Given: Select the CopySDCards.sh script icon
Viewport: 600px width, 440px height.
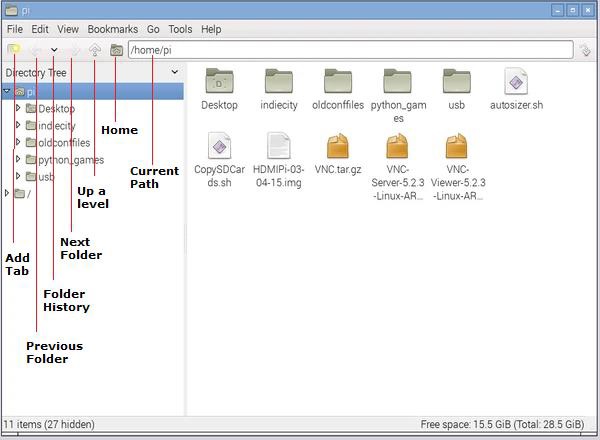Looking at the screenshot, I should tap(219, 145).
